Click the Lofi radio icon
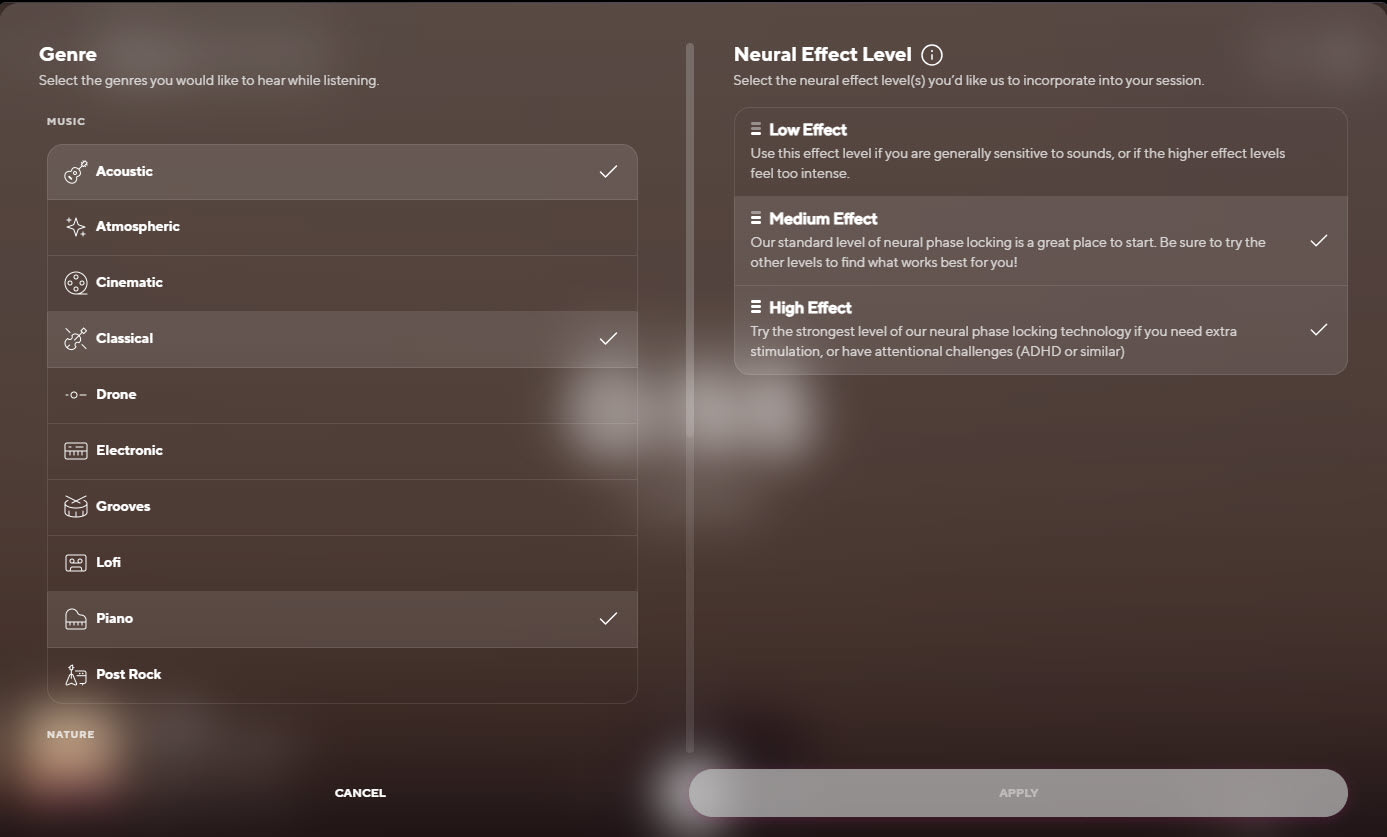Image resolution: width=1387 pixels, height=837 pixels. point(75,562)
